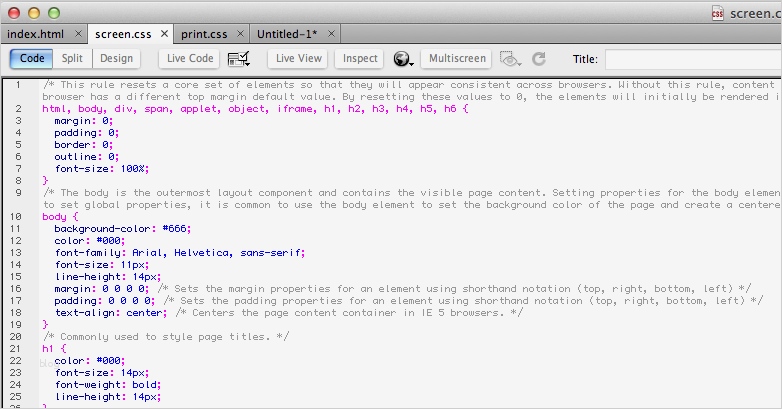Click the 'html, body, div, span' selector line

(x=255, y=109)
